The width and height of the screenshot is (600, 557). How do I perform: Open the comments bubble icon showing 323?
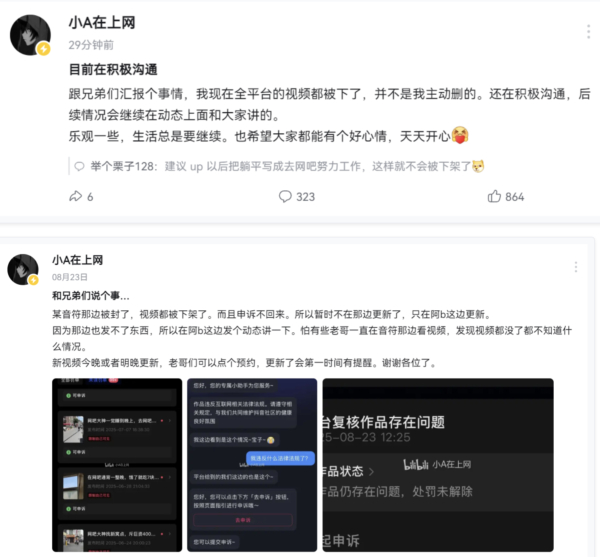click(x=285, y=196)
